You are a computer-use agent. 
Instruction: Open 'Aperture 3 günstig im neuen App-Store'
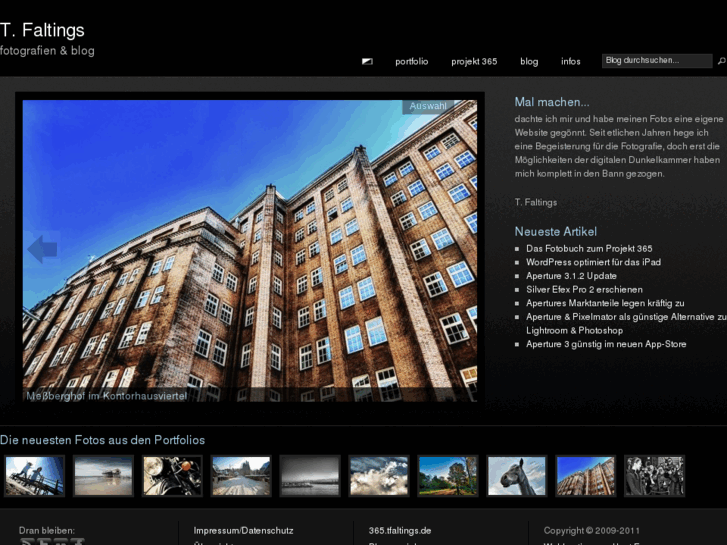606,344
